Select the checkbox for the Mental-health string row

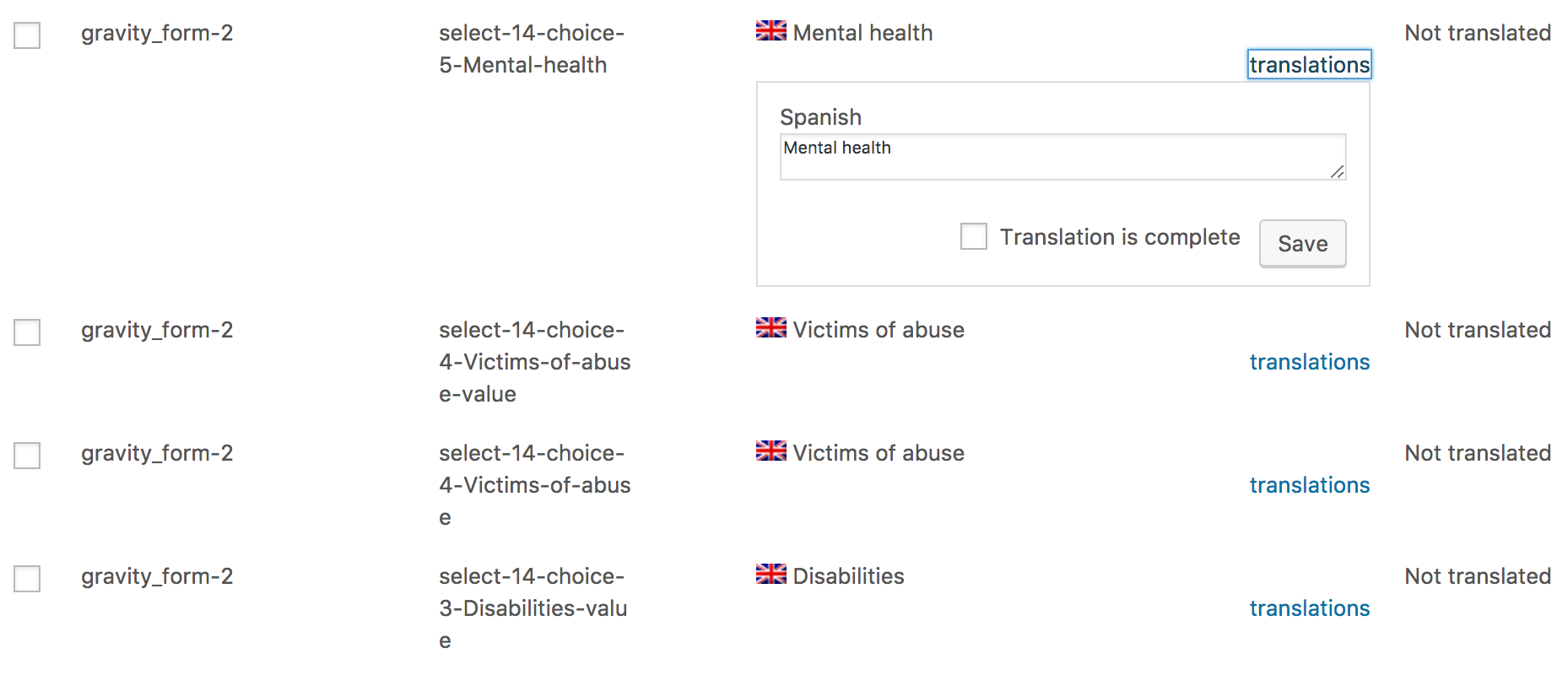pos(27,35)
